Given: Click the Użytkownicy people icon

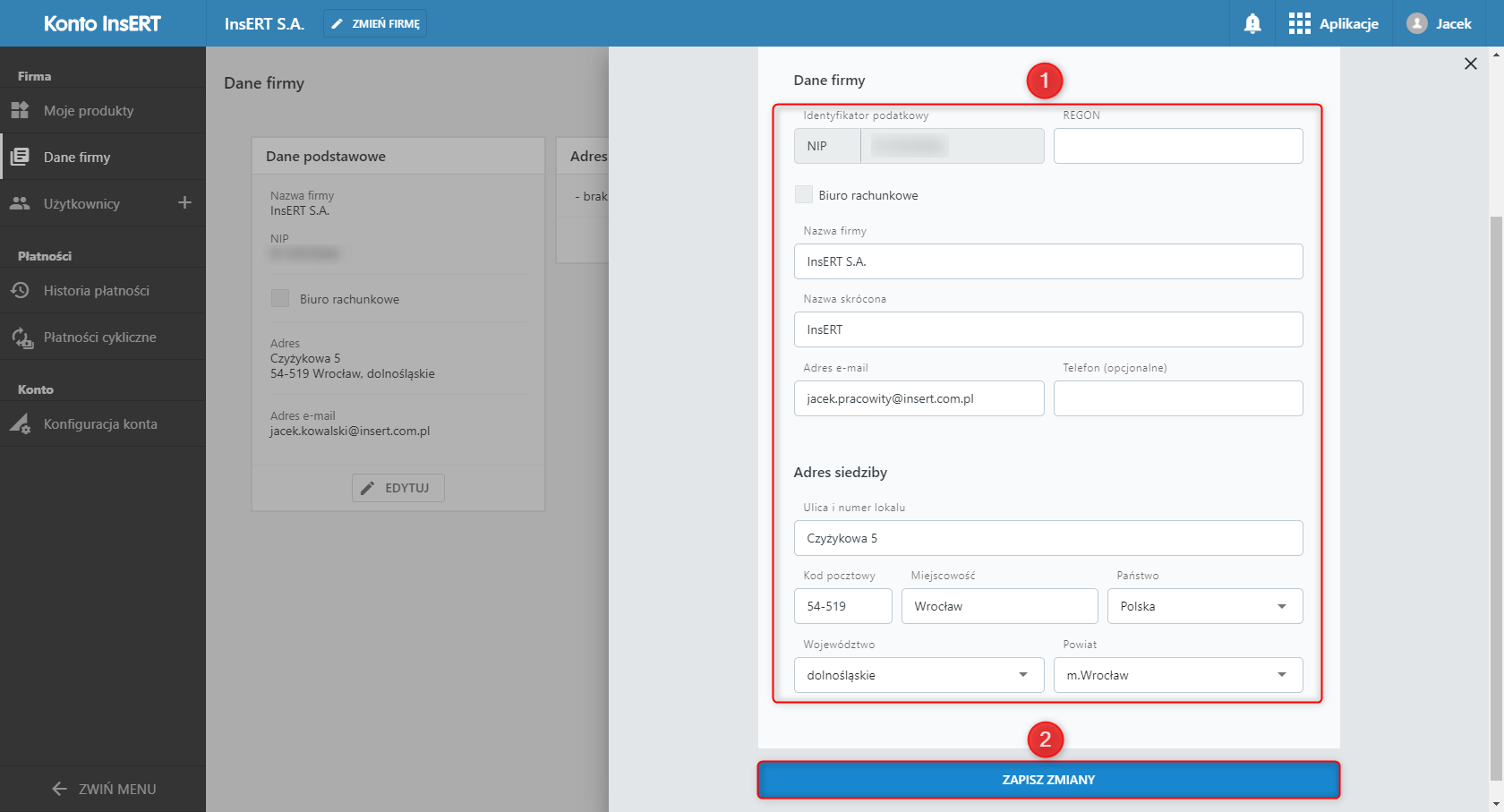Looking at the screenshot, I should 20,203.
